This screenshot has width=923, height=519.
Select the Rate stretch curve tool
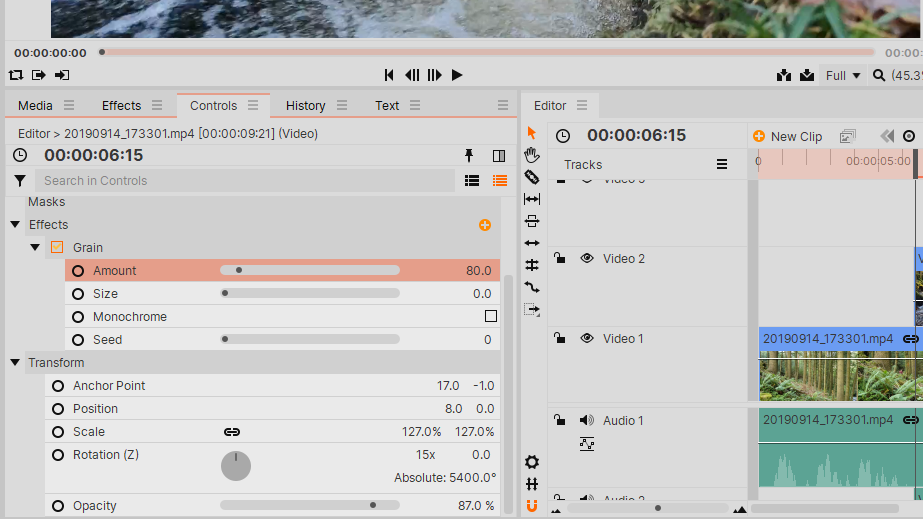point(532,287)
